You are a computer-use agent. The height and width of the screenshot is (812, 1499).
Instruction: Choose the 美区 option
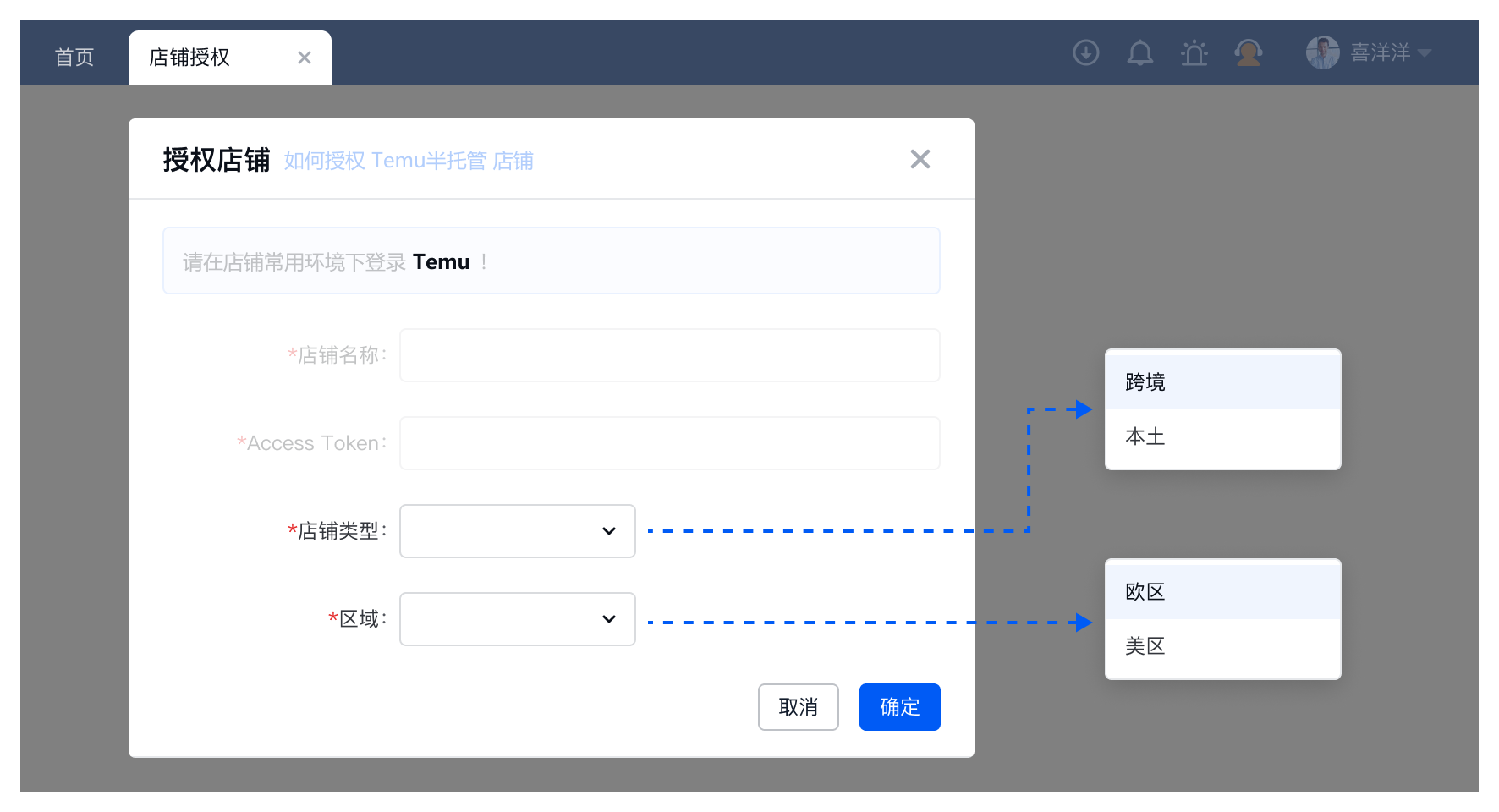coord(1223,646)
